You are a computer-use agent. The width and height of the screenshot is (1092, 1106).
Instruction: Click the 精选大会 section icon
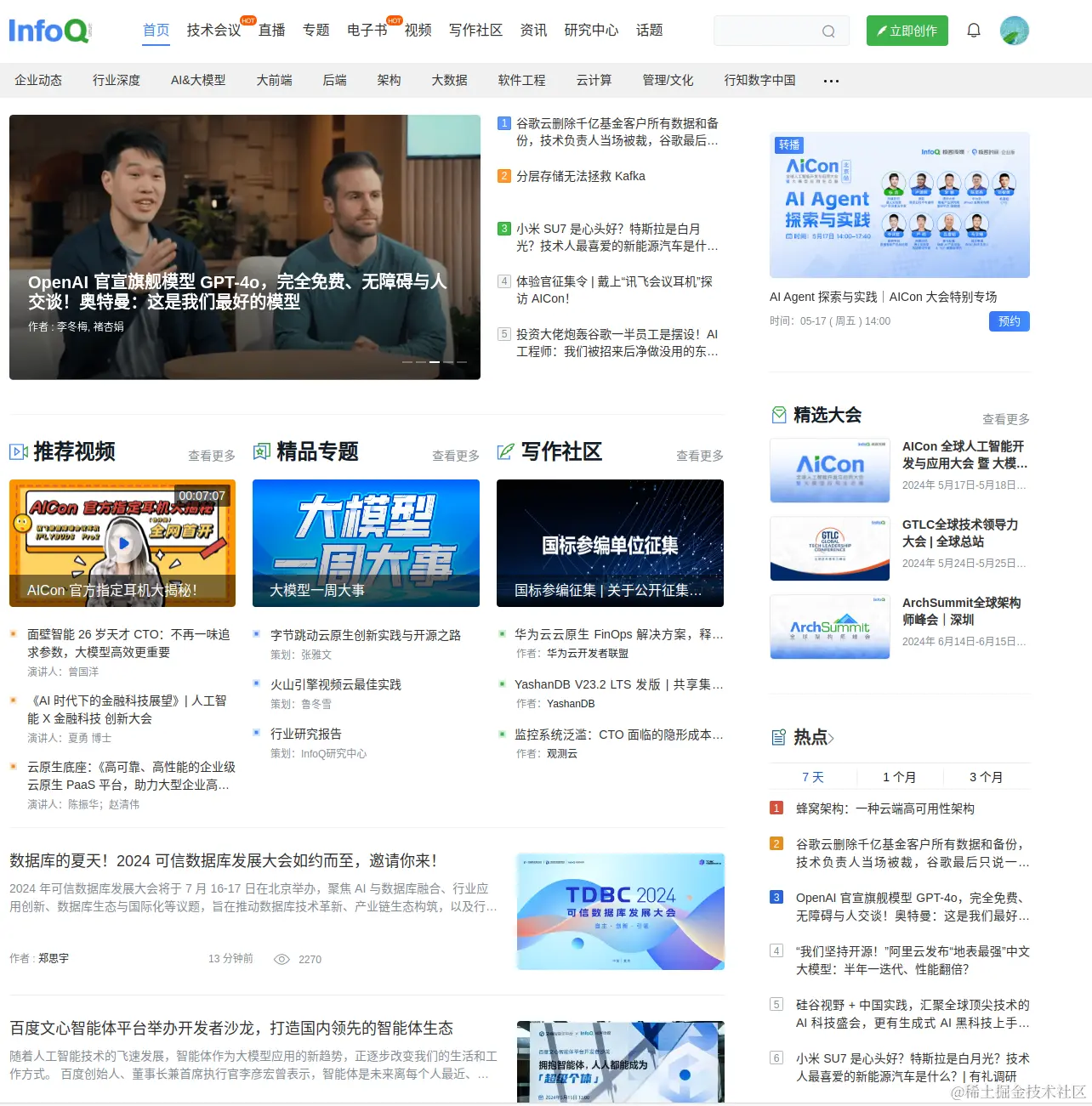(779, 415)
